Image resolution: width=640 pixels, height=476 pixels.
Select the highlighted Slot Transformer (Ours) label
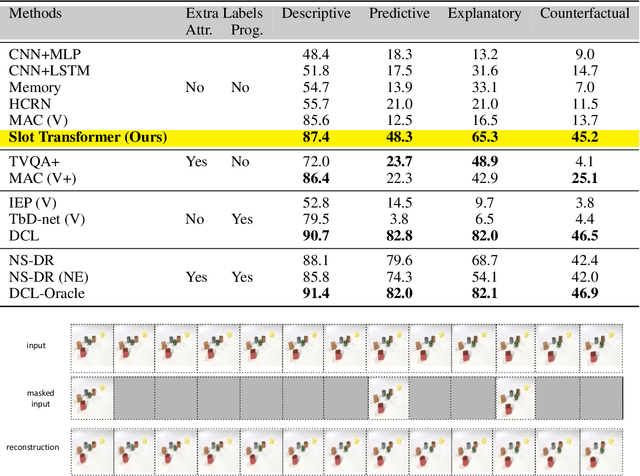87,137
